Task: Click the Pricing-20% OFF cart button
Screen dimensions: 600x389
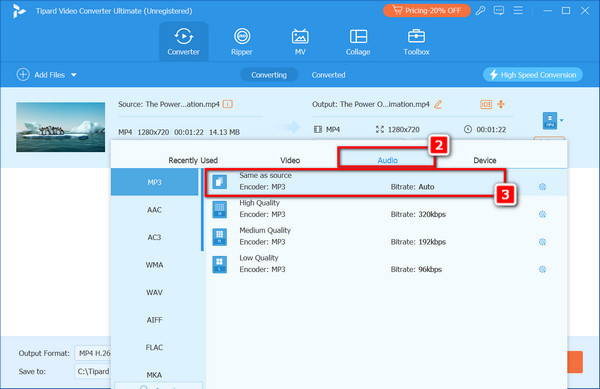Action: point(427,11)
